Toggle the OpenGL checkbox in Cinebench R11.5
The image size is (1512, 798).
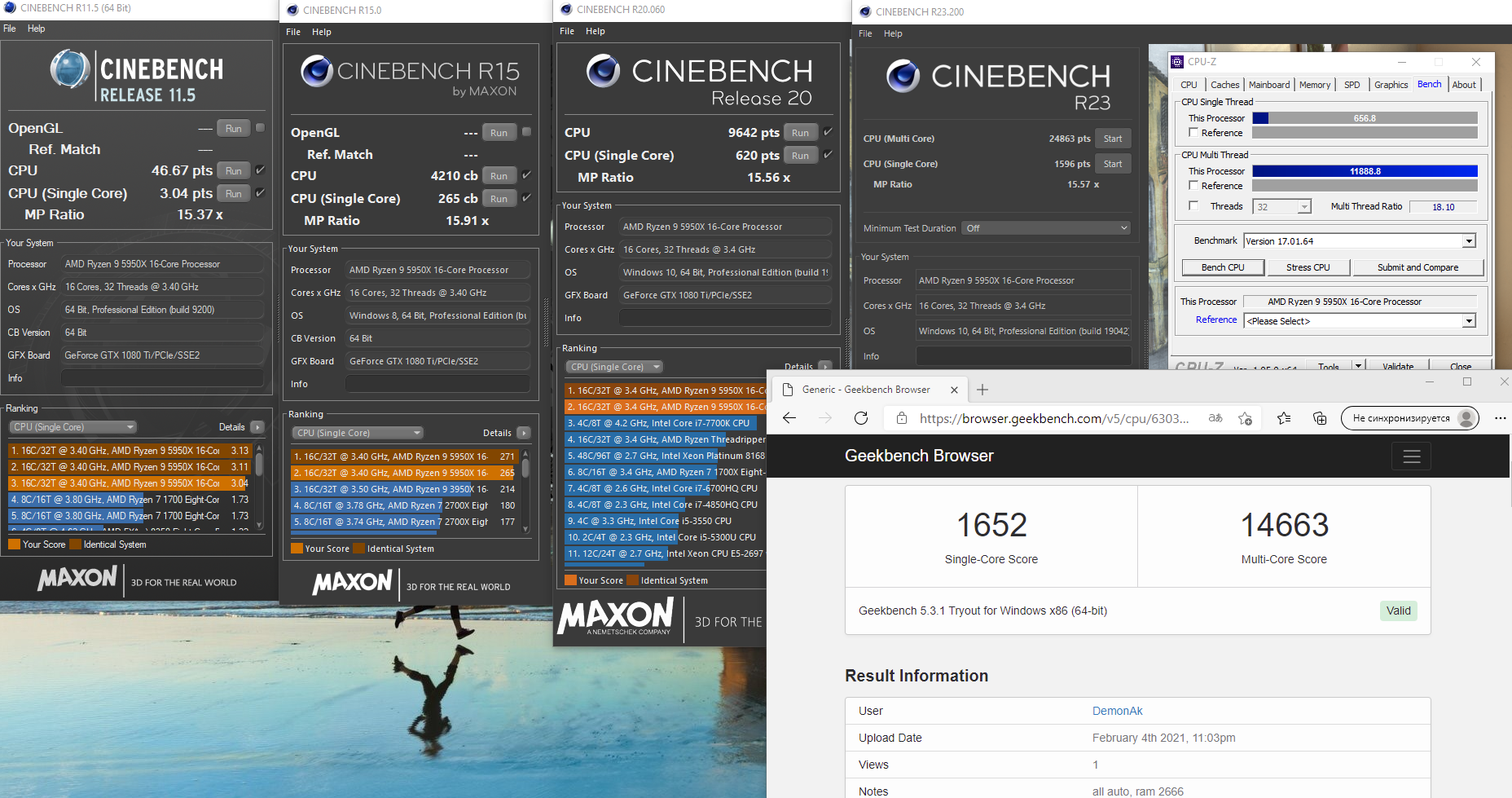260,128
